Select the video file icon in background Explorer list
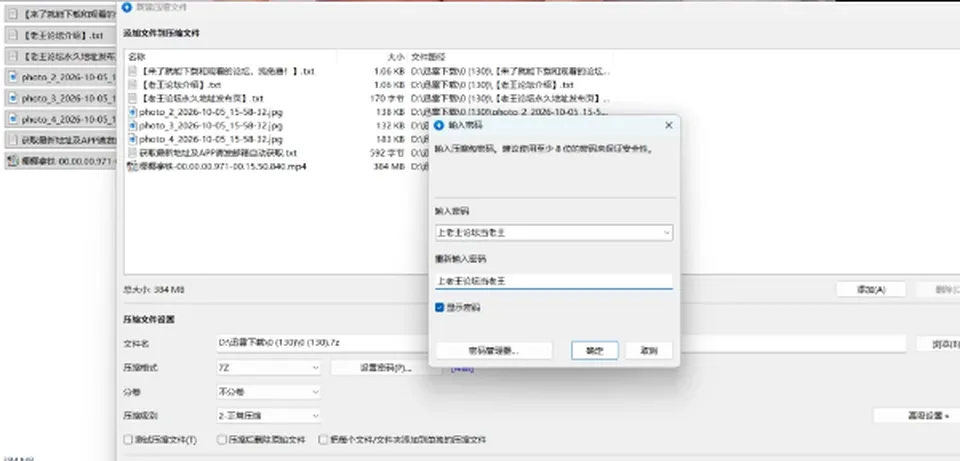This screenshot has height=461, width=960. click(13, 161)
